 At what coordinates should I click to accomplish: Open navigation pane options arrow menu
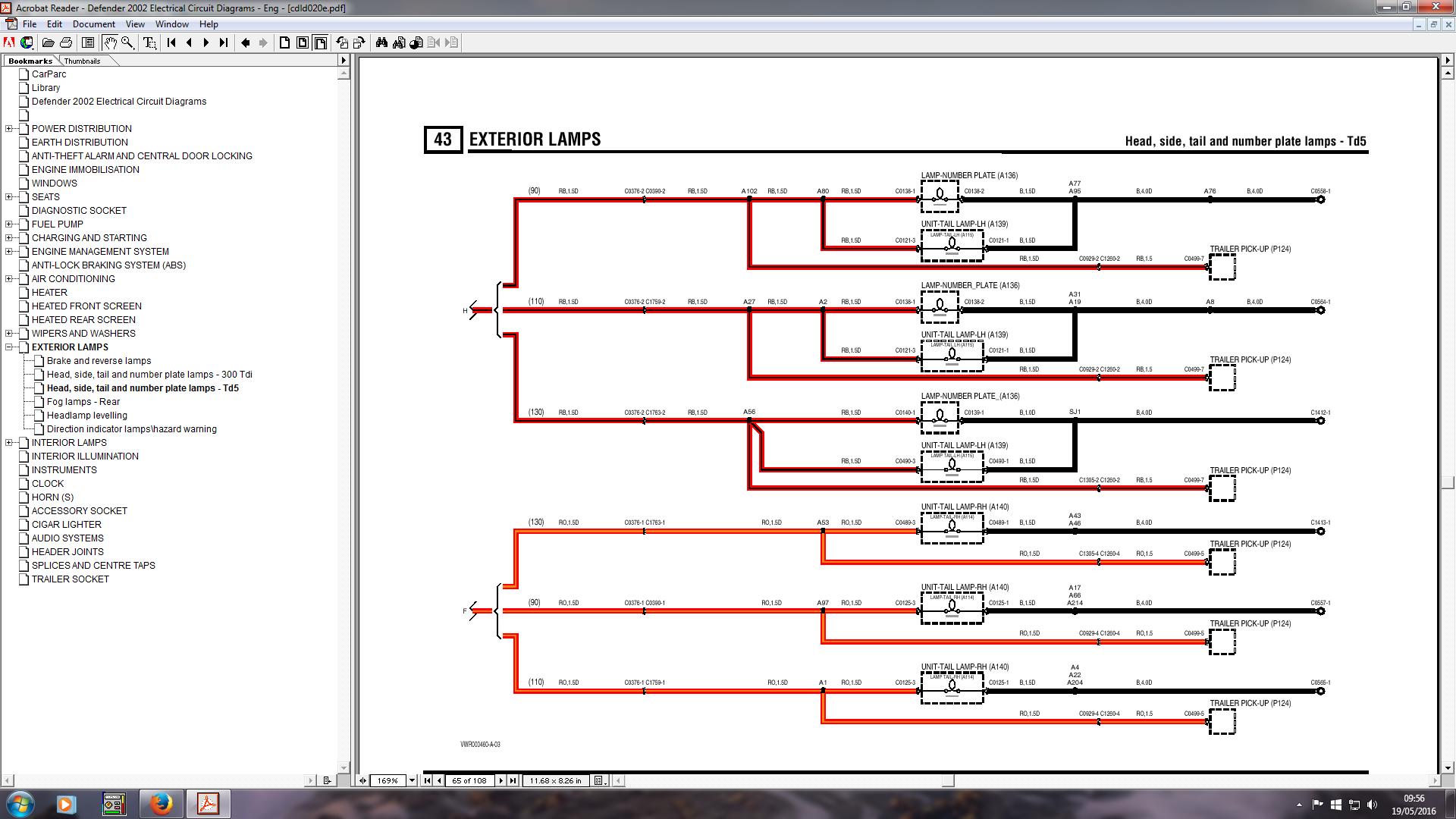pyautogui.click(x=343, y=61)
